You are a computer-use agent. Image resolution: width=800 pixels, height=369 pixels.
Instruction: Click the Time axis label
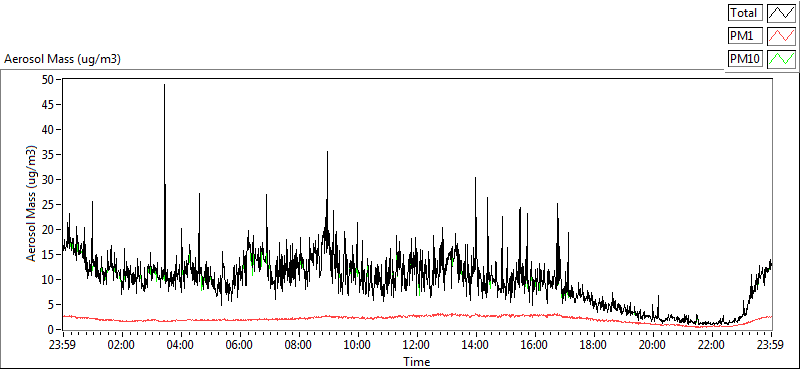pos(417,362)
